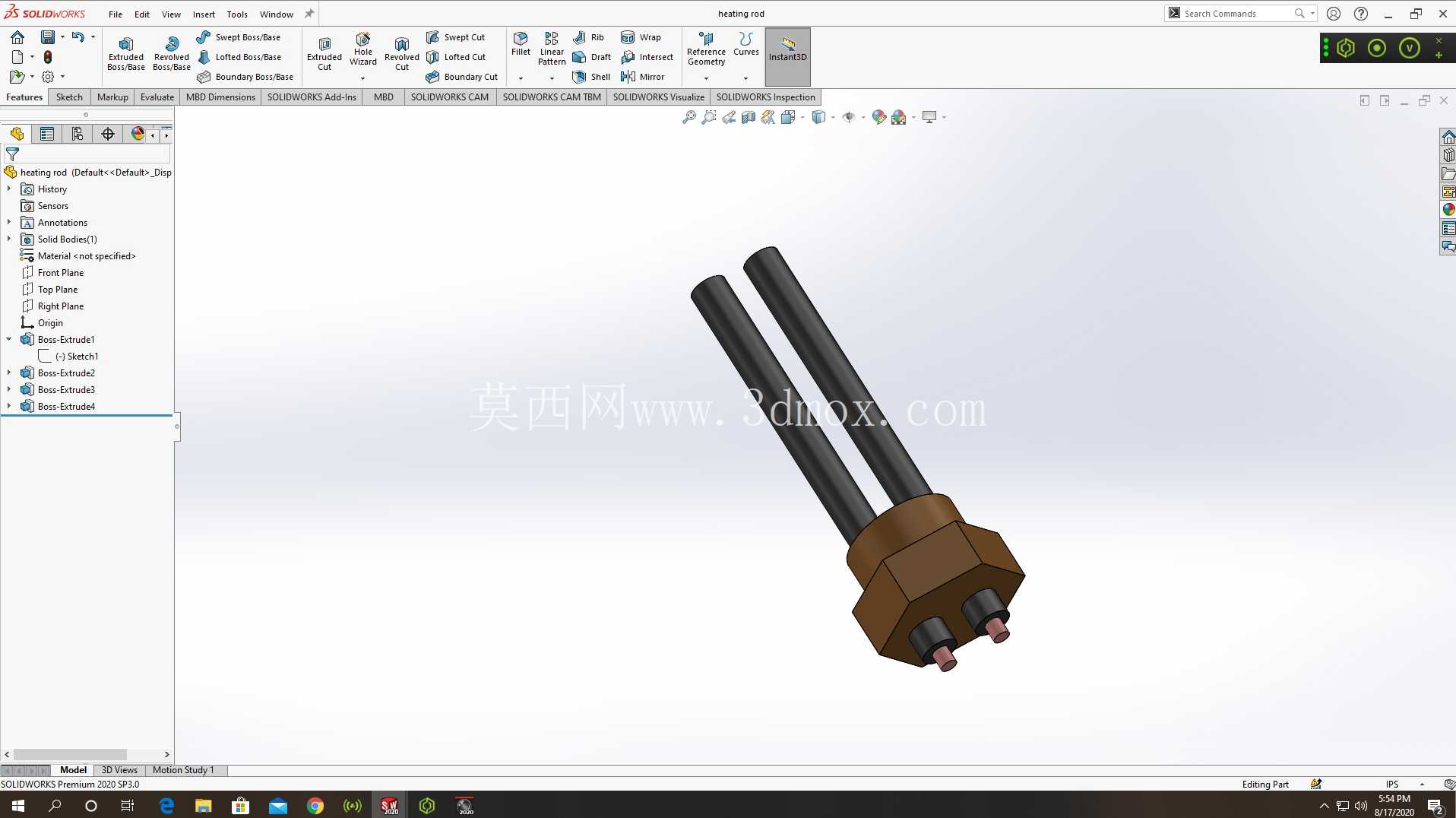
Task: Select the Revolved Boss/Base tool
Action: coord(172,53)
